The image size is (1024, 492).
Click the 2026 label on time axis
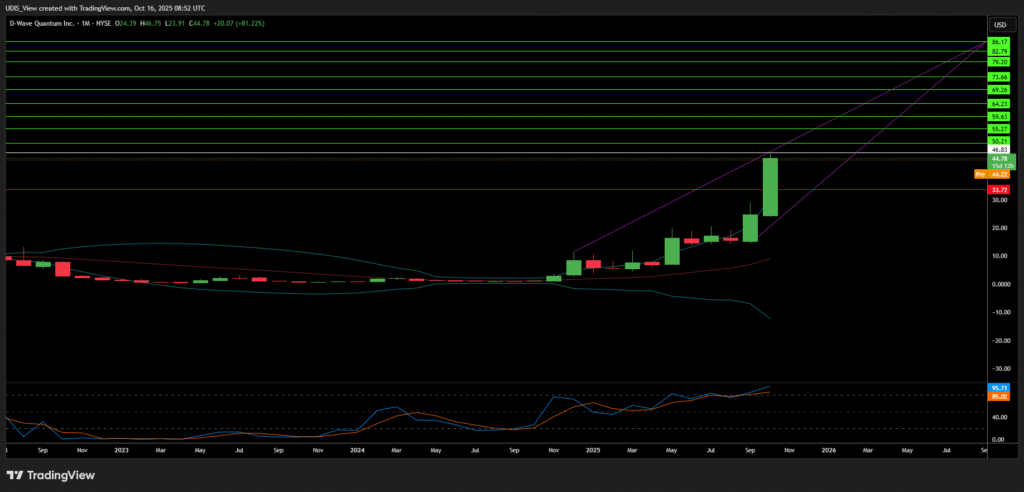828,451
